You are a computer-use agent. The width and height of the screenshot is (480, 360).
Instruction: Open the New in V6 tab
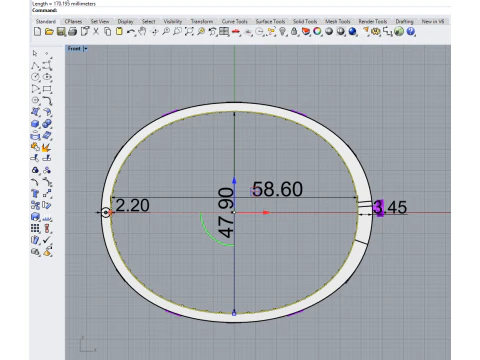(x=433, y=21)
